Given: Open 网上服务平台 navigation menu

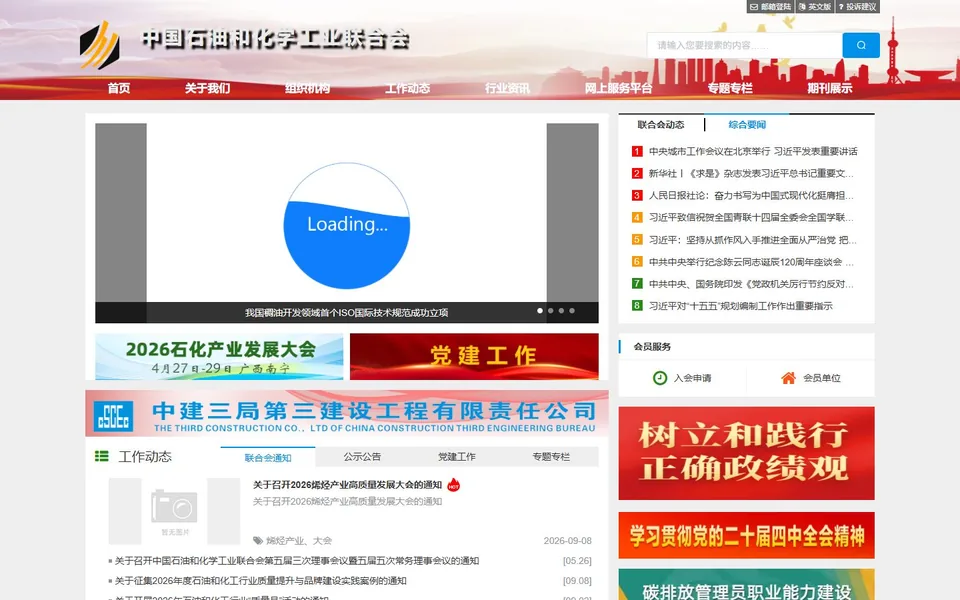Looking at the screenshot, I should [618, 88].
